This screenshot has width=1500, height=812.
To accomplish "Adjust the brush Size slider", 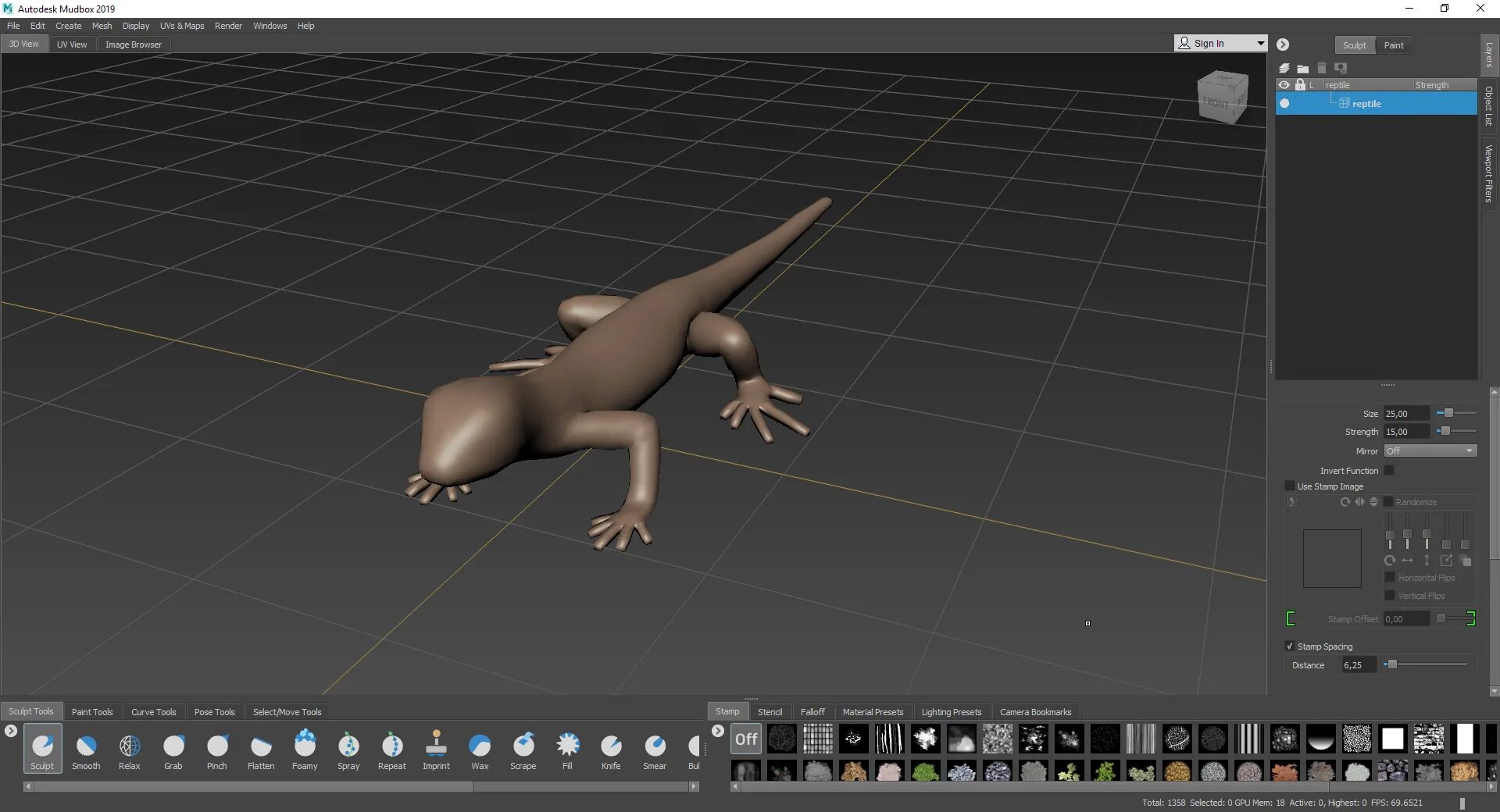I will coord(1456,413).
